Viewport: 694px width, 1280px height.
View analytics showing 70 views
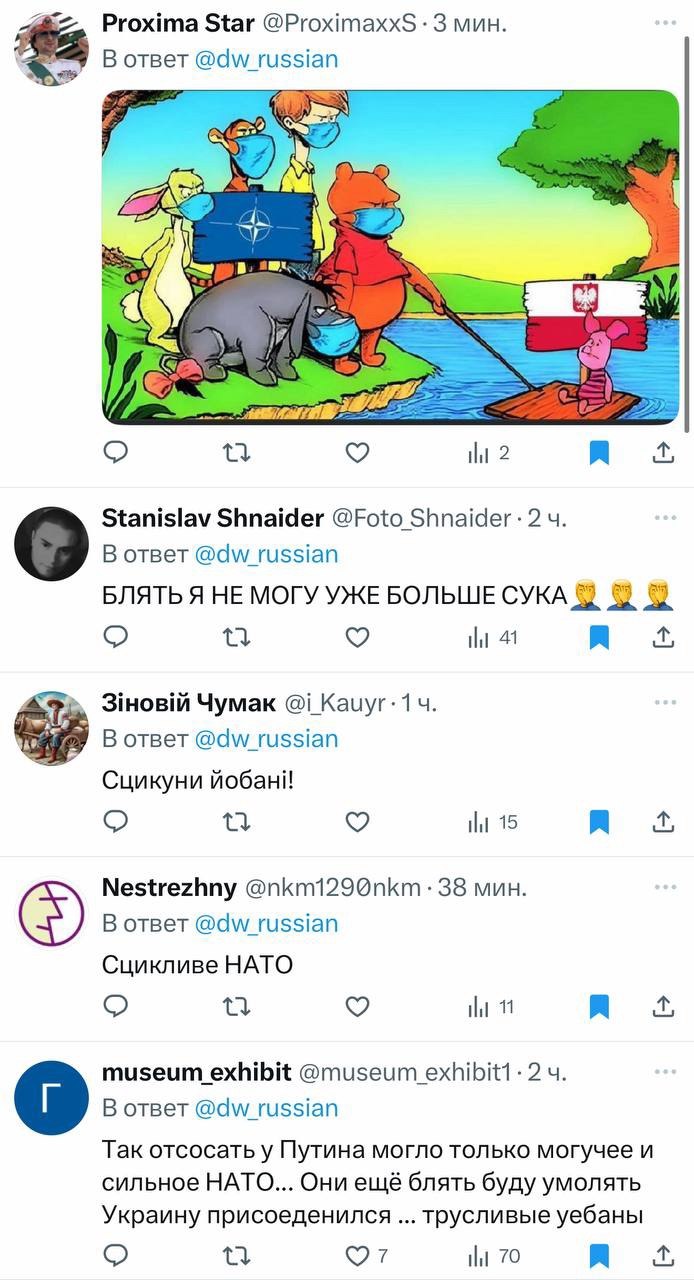tap(494, 1255)
